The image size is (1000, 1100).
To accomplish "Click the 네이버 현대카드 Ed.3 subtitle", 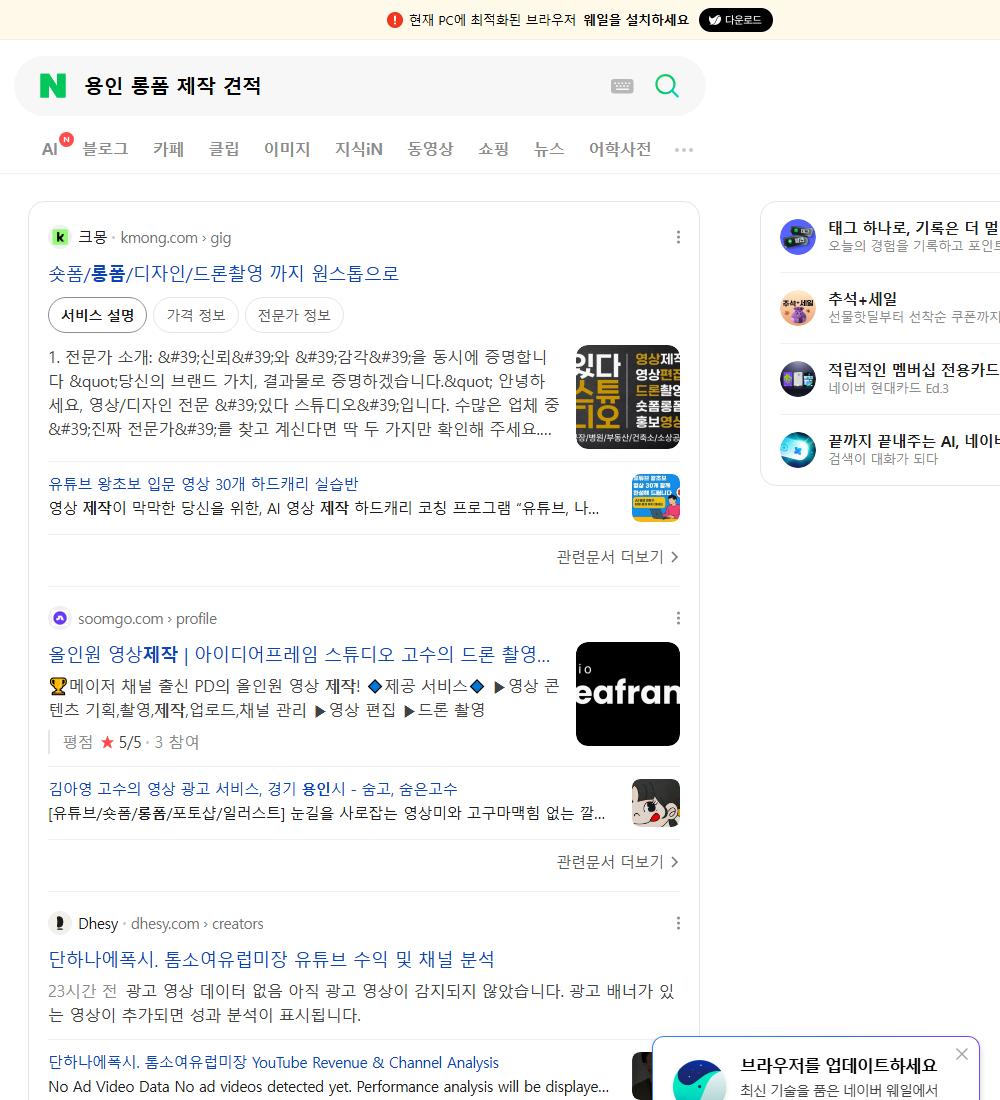I will tap(888, 388).
